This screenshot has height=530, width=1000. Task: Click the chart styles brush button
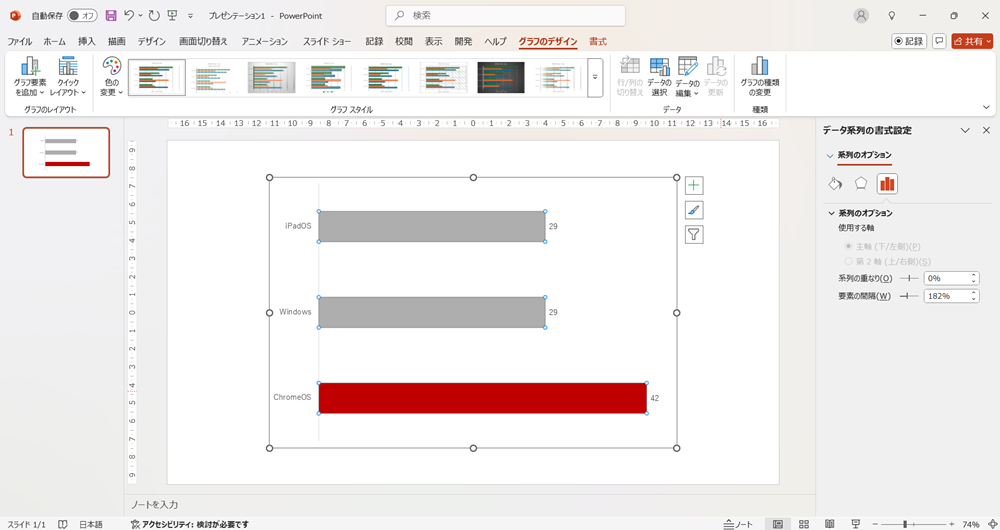694,210
